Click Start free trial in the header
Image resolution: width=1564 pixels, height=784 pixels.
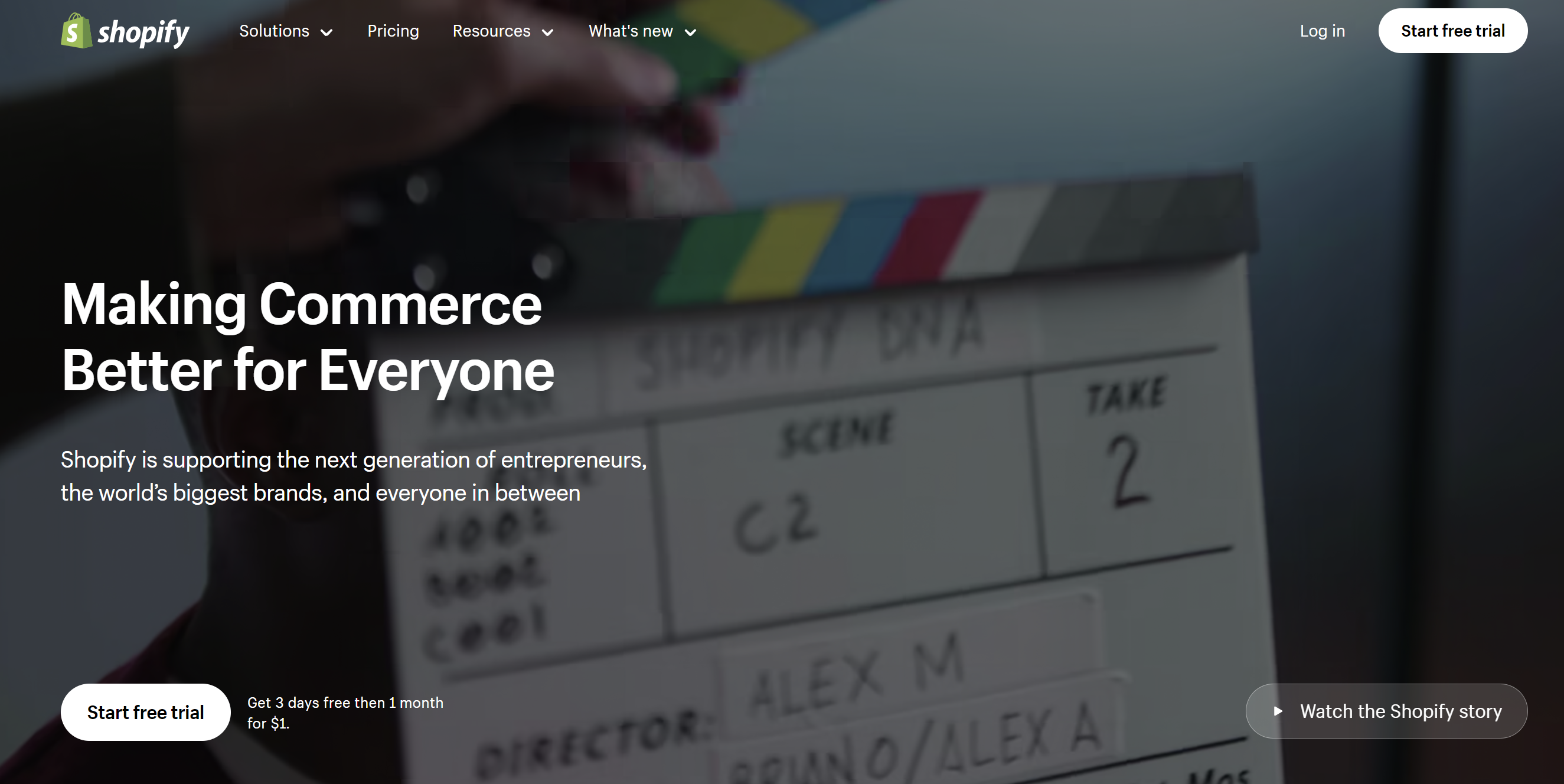(1453, 31)
